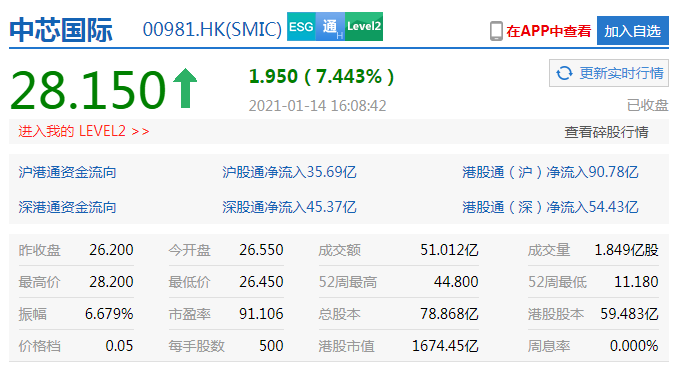The height and width of the screenshot is (371, 683).
Task: Open 沪港通资金流向 link
Action: coord(67,172)
